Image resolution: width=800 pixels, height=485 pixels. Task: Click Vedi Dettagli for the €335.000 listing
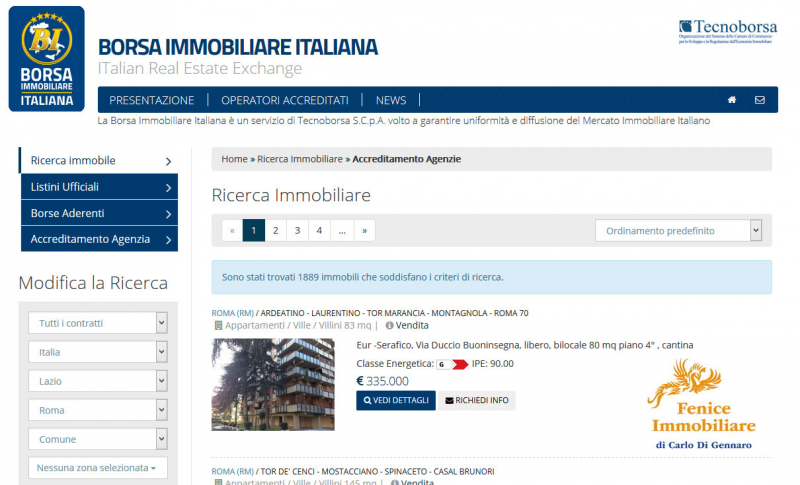pyautogui.click(x=396, y=400)
